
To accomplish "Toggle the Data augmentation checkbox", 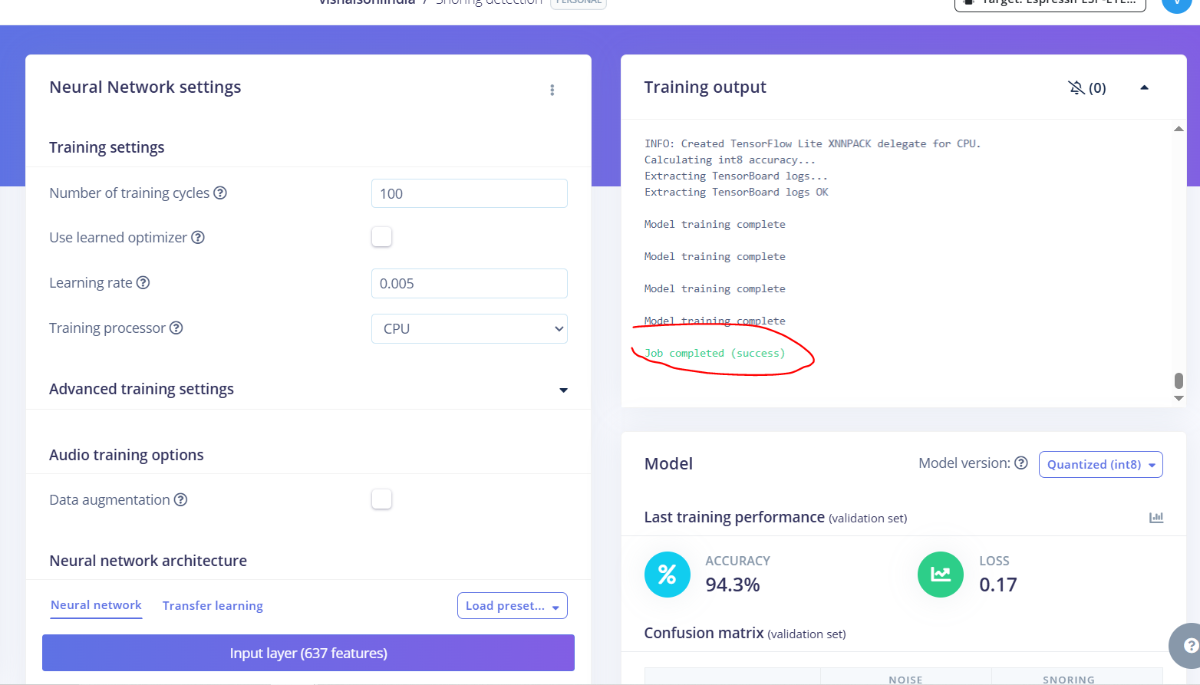I will pos(381,499).
